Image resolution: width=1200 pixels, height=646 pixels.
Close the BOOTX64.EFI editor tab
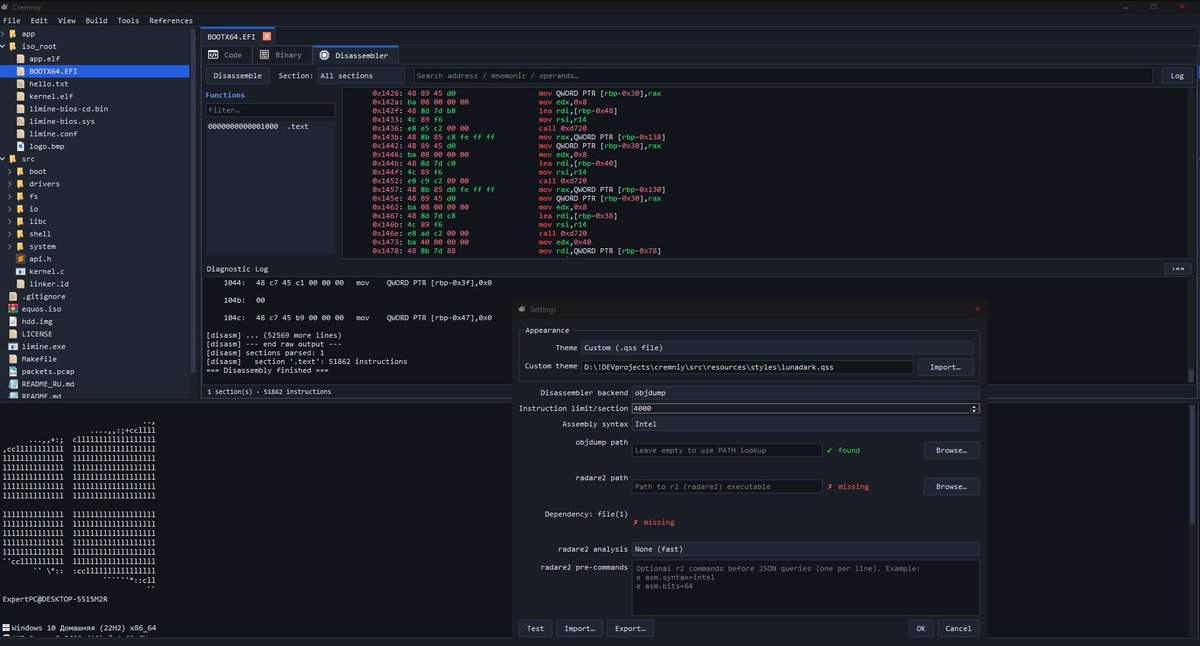click(x=267, y=36)
